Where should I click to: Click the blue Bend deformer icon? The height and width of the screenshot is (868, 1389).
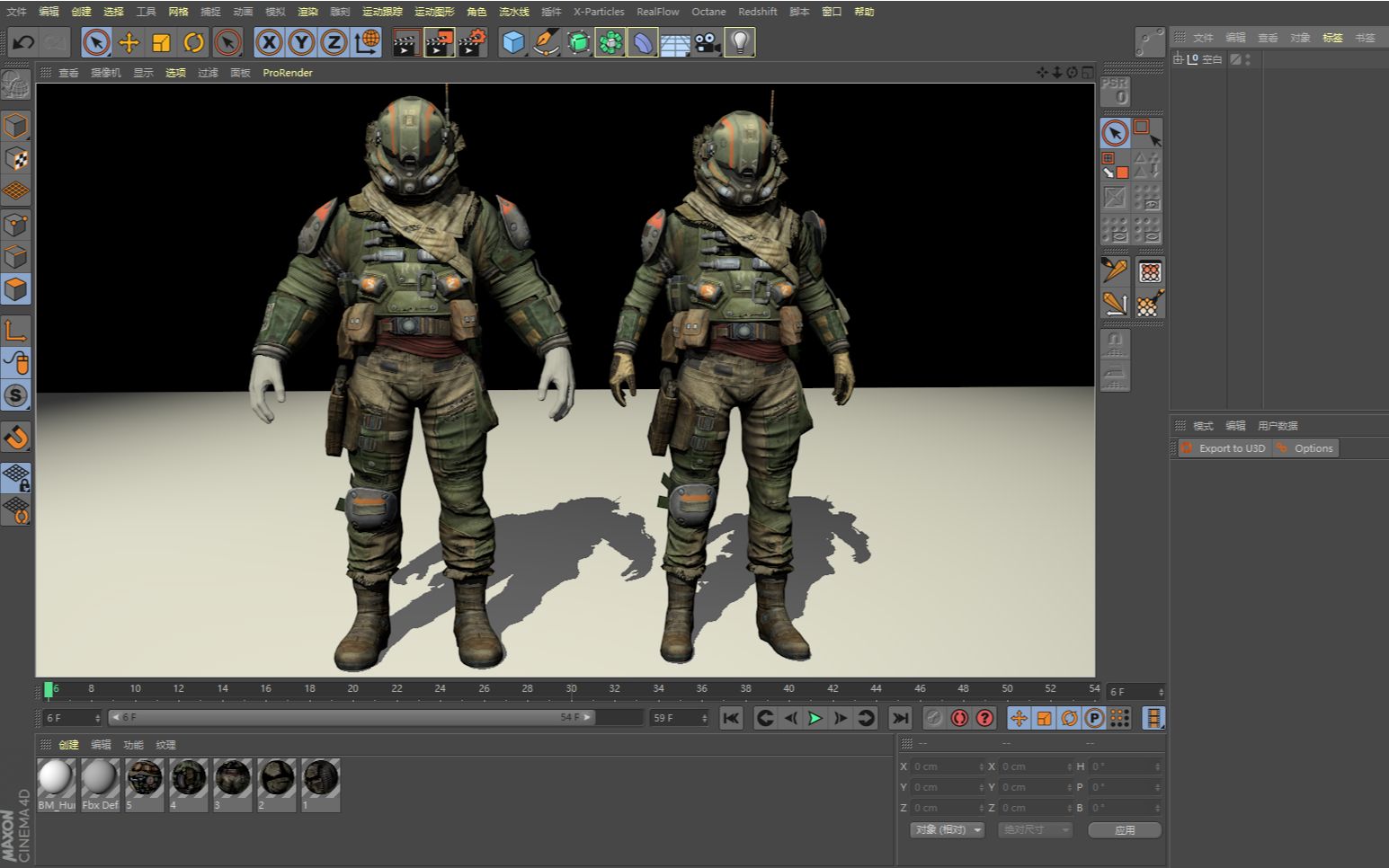(643, 42)
